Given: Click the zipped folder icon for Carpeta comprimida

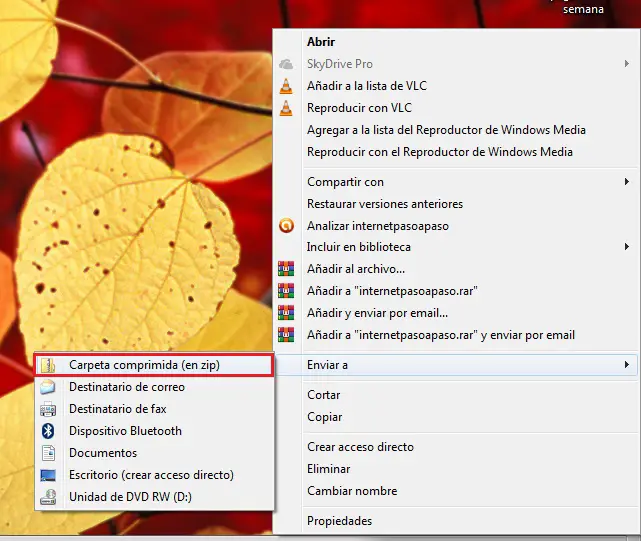Looking at the screenshot, I should pos(48,365).
